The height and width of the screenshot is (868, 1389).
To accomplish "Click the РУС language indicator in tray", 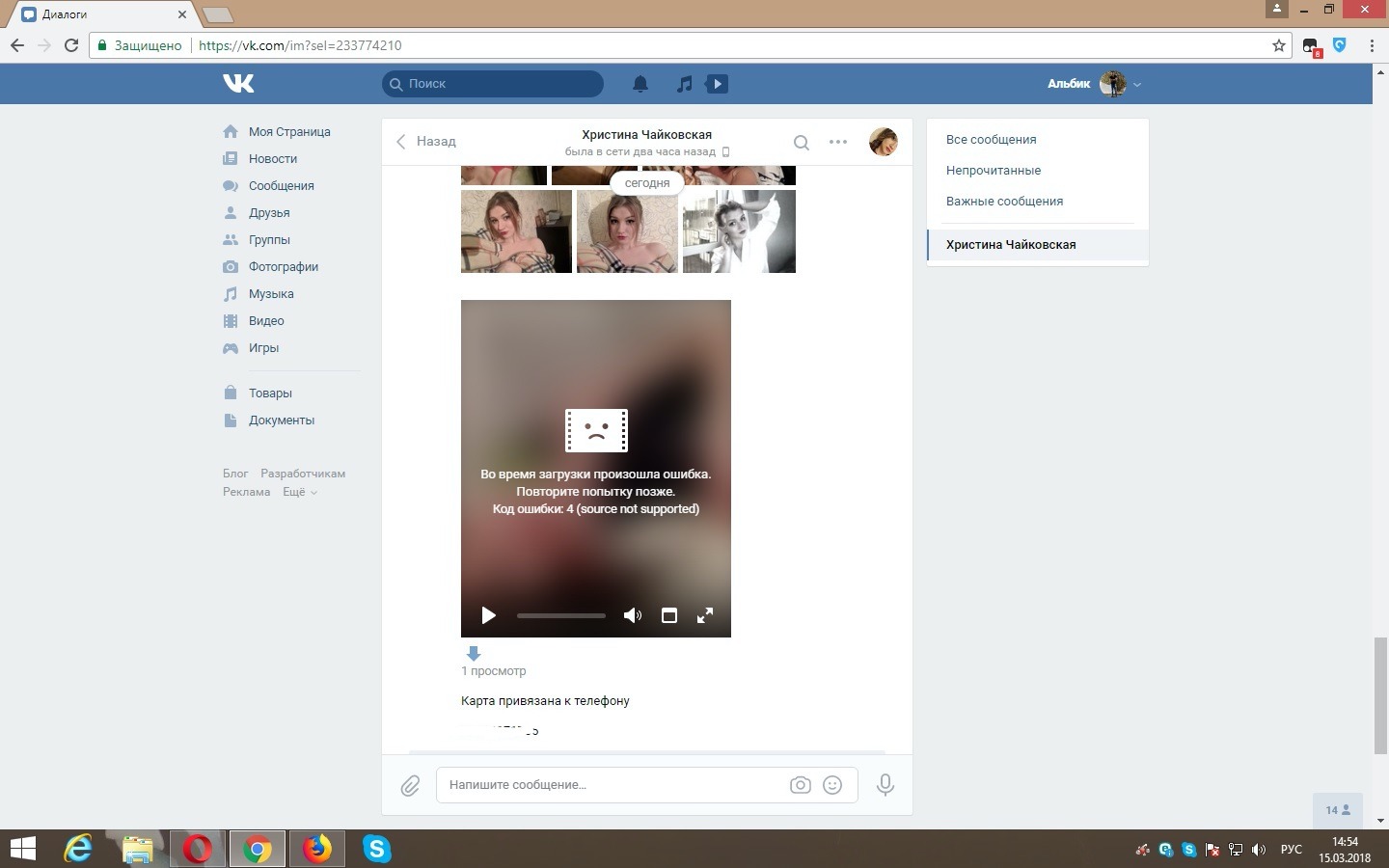I will (1291, 850).
